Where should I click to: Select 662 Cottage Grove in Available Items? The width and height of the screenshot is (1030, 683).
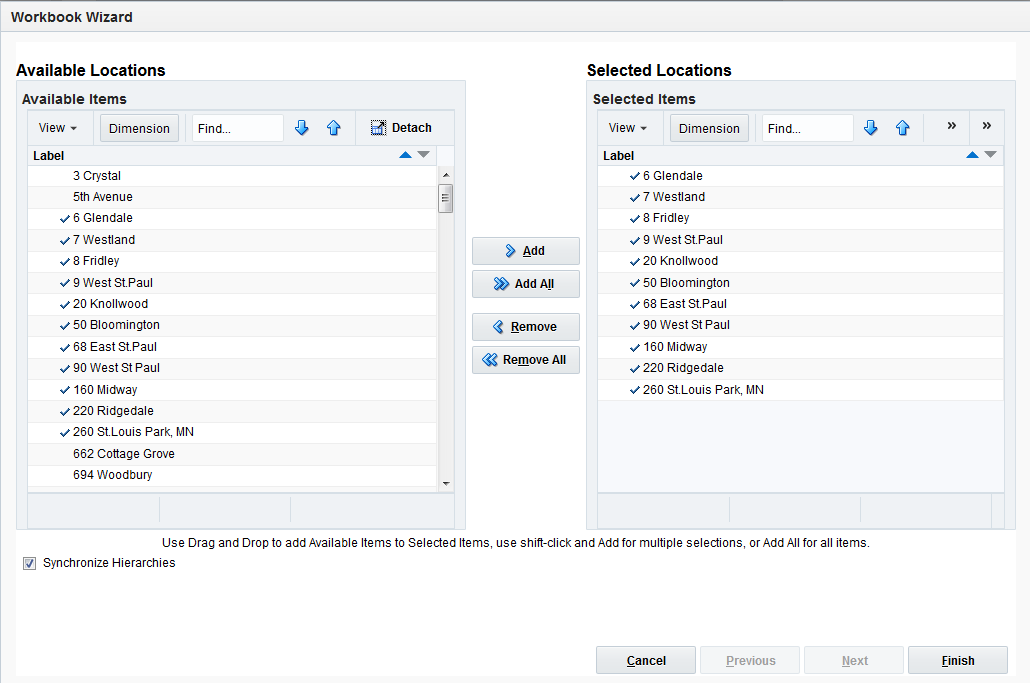233,454
